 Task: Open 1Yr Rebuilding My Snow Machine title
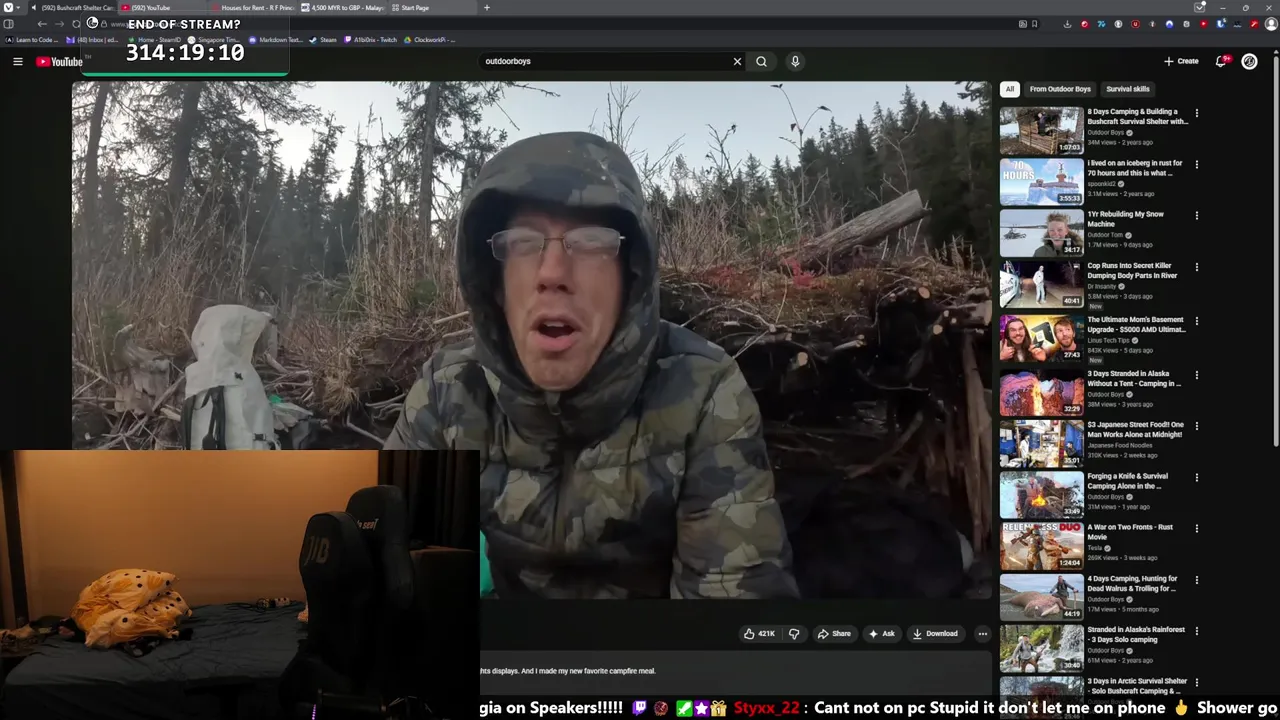(x=1125, y=219)
